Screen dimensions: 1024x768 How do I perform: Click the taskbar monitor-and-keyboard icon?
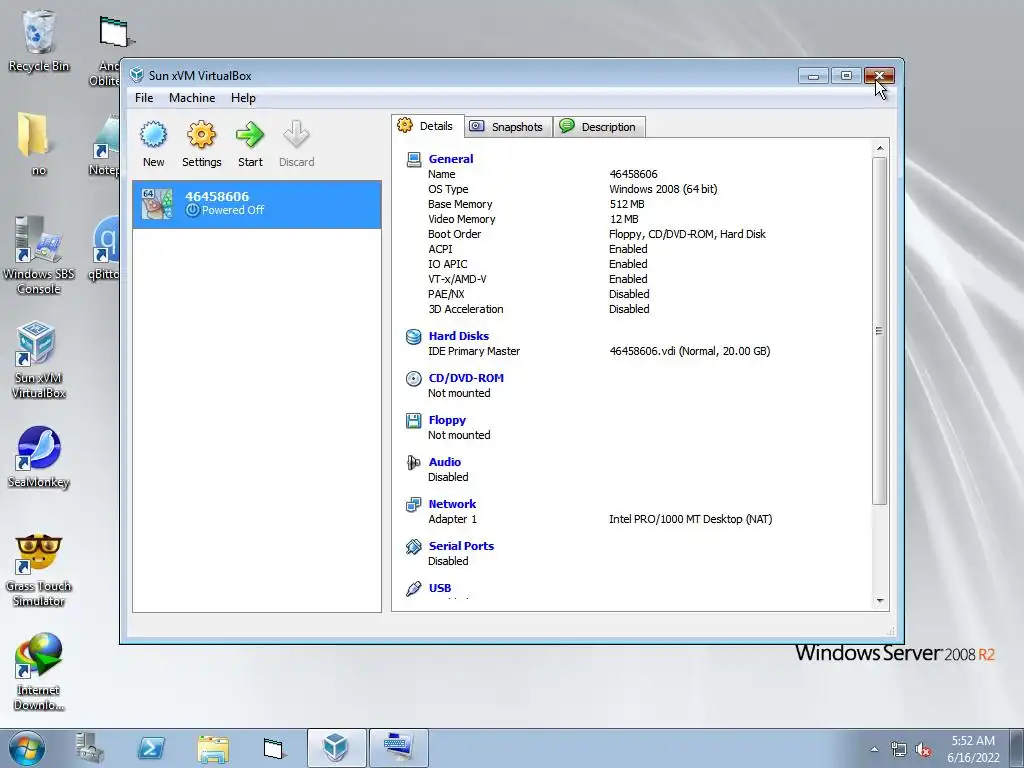tap(398, 748)
